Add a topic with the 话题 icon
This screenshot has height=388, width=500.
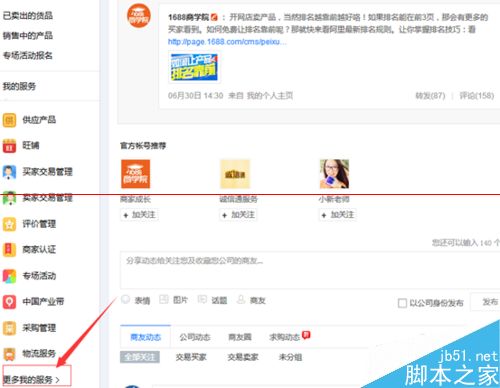pos(202,299)
